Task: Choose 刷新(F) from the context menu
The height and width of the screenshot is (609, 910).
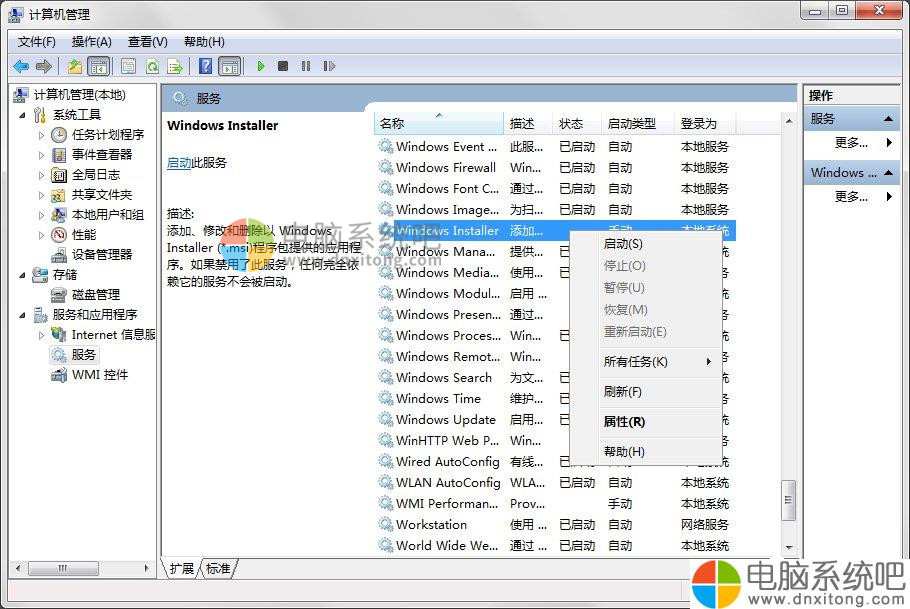Action: (x=645, y=392)
